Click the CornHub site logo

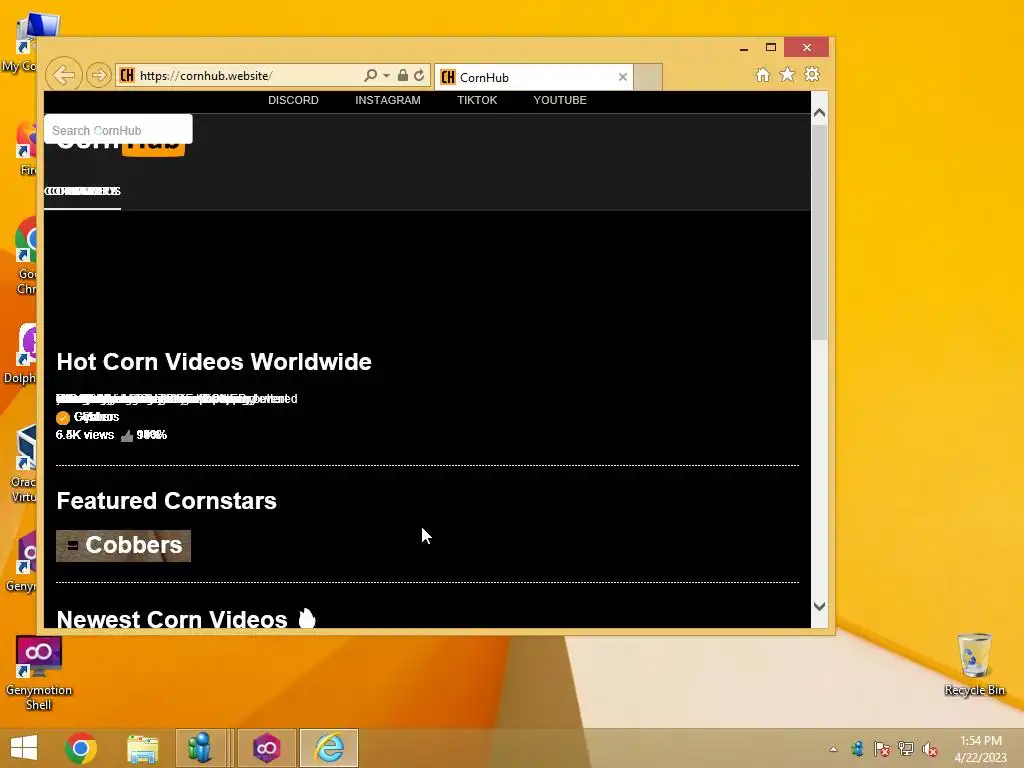(x=121, y=149)
